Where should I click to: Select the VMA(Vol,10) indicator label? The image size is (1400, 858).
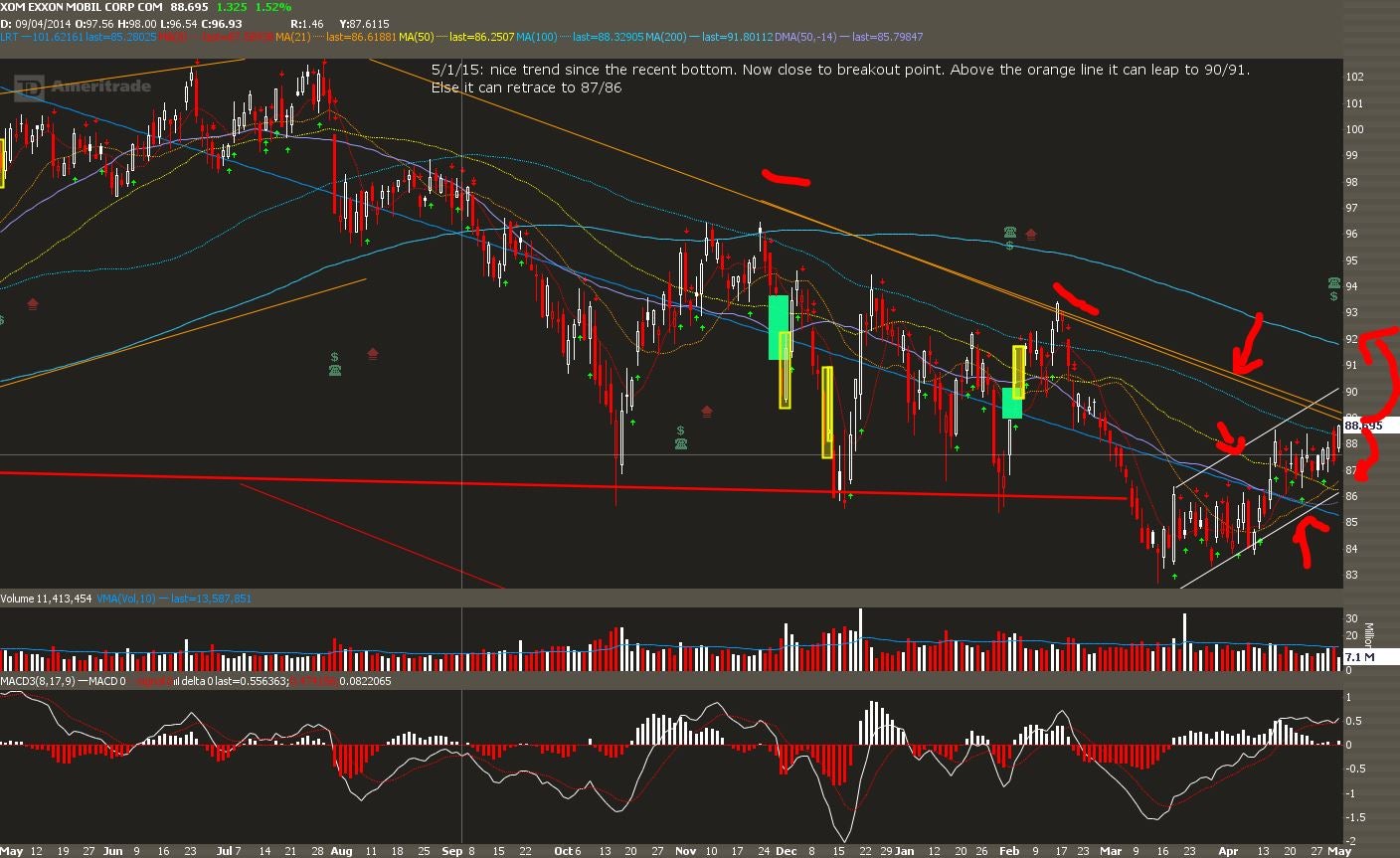pos(125,599)
